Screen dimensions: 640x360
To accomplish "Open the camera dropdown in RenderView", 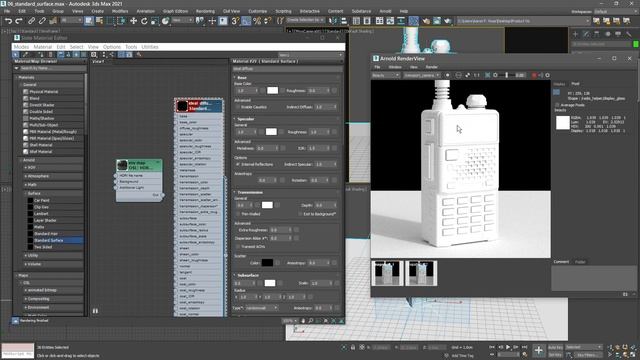I will (x=422, y=75).
